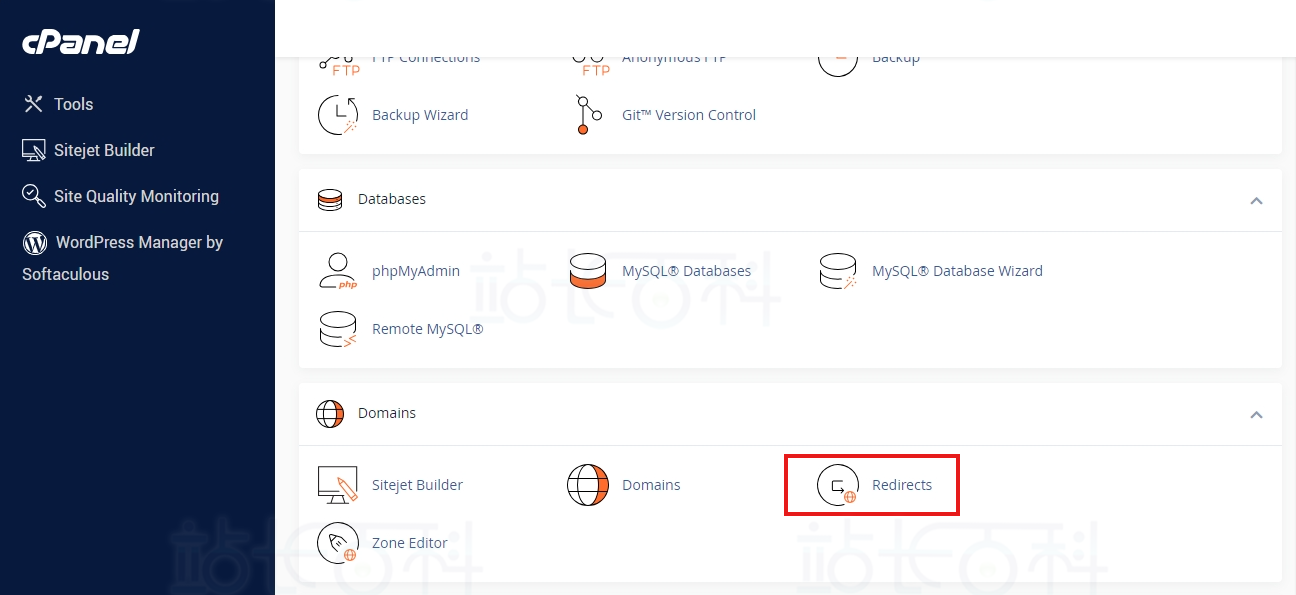Open Git™ Version Control link
1296x595 pixels.
[x=689, y=115]
